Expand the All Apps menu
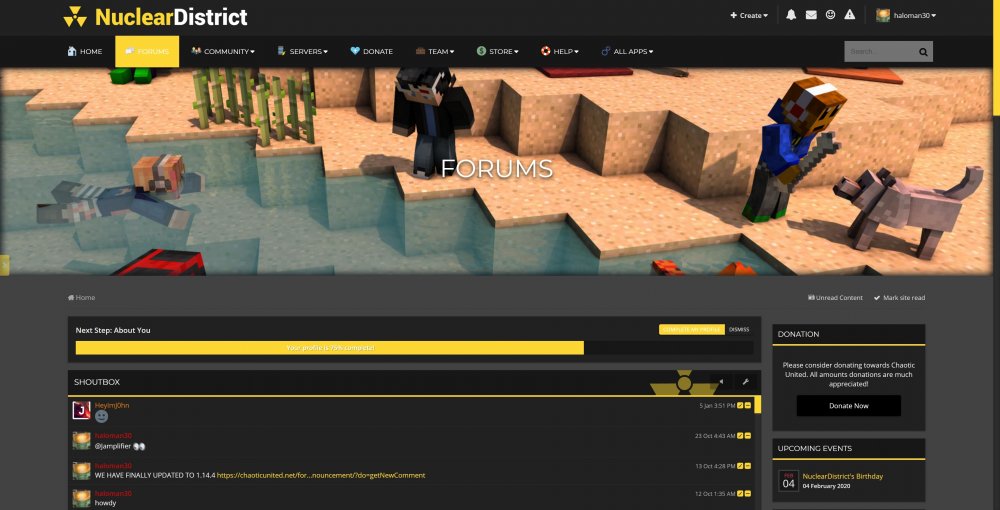The width and height of the screenshot is (1000, 510). coord(628,52)
